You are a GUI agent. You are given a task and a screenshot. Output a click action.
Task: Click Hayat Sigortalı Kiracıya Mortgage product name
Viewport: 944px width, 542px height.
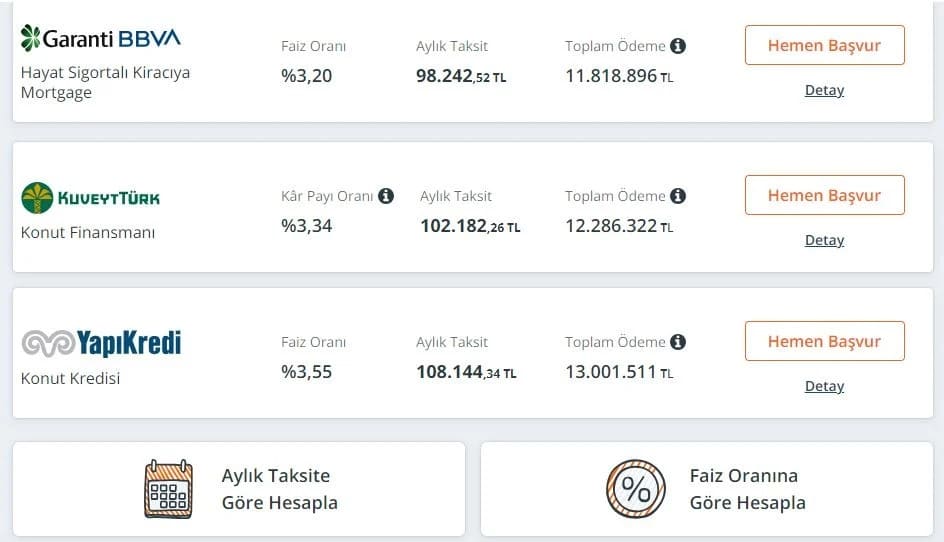[x=105, y=82]
